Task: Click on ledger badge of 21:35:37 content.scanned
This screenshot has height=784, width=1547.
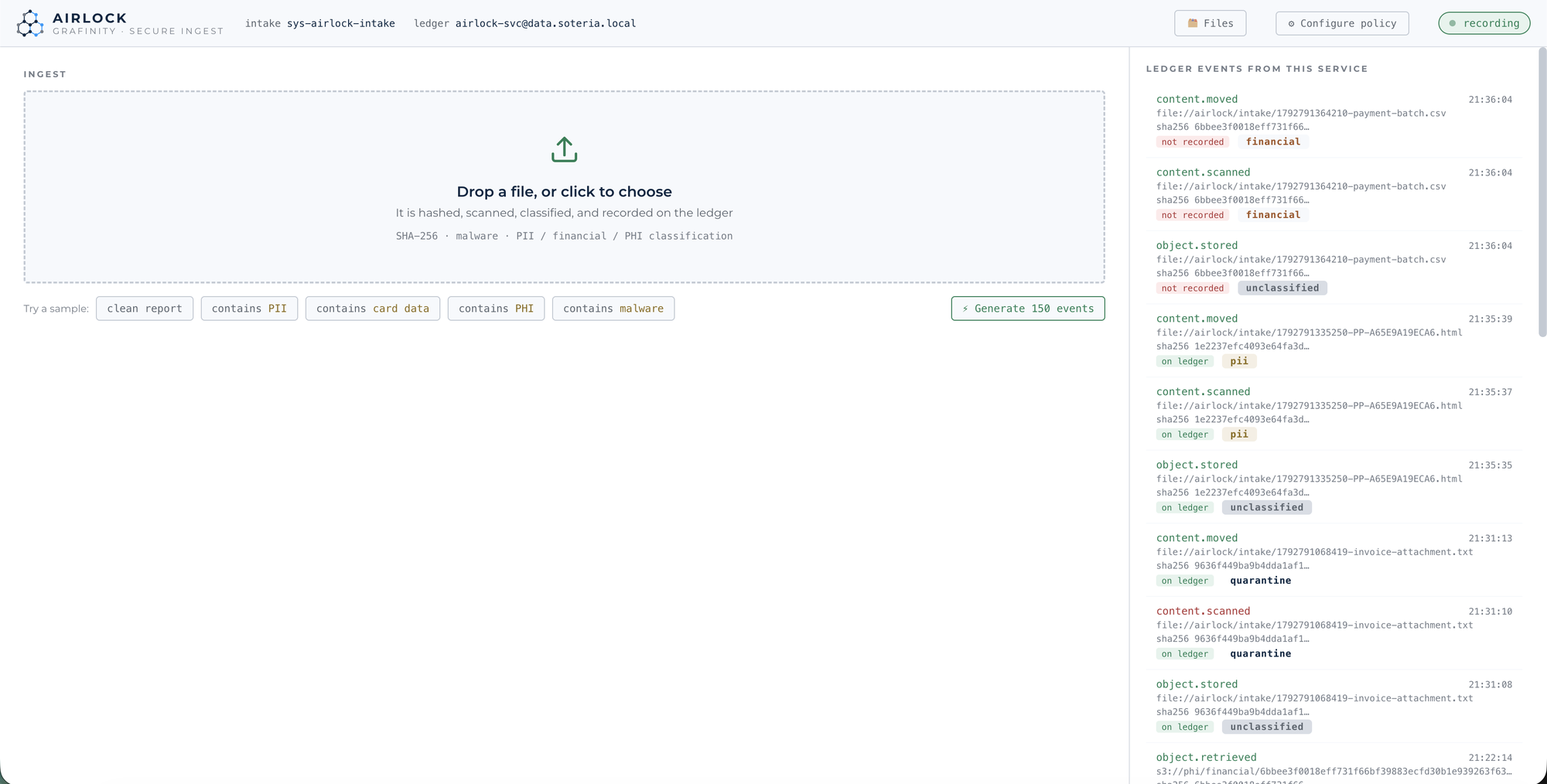Action: pos(1185,435)
